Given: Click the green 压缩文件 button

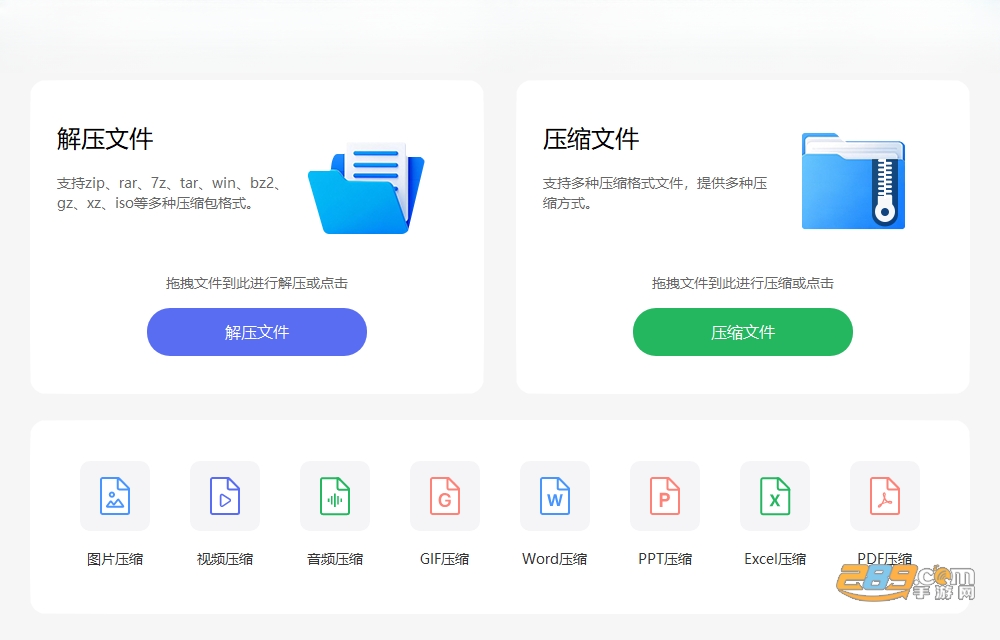Looking at the screenshot, I should pyautogui.click(x=743, y=332).
